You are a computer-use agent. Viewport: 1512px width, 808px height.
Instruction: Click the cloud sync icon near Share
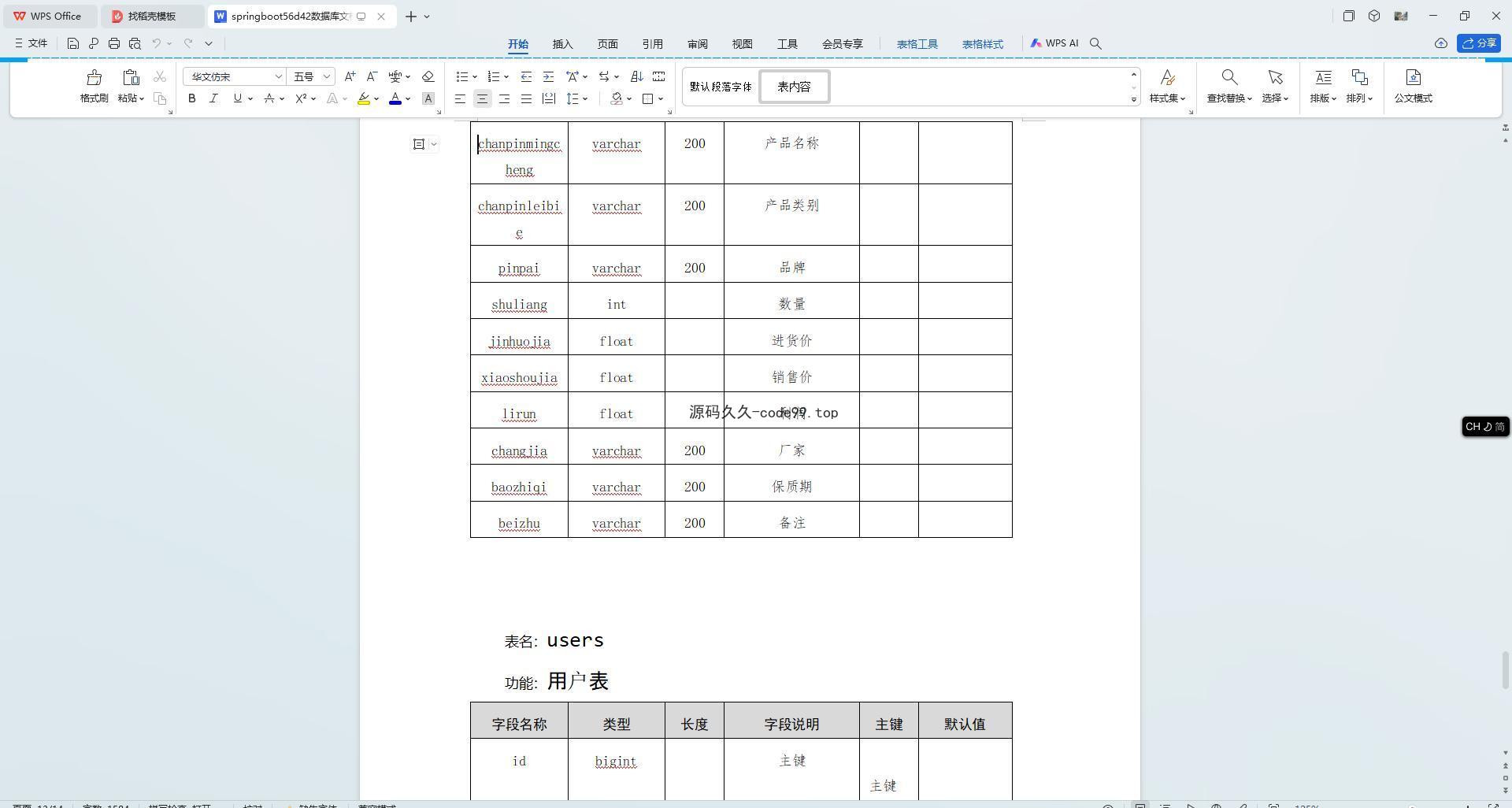click(1440, 43)
